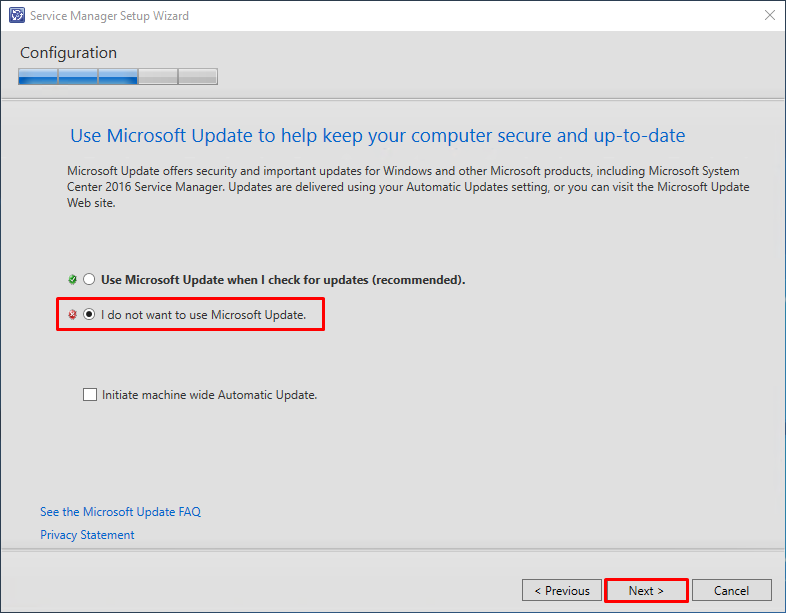
Task: Click the 'Initiate machine wide Automatic Update' label
Action: (x=210, y=395)
